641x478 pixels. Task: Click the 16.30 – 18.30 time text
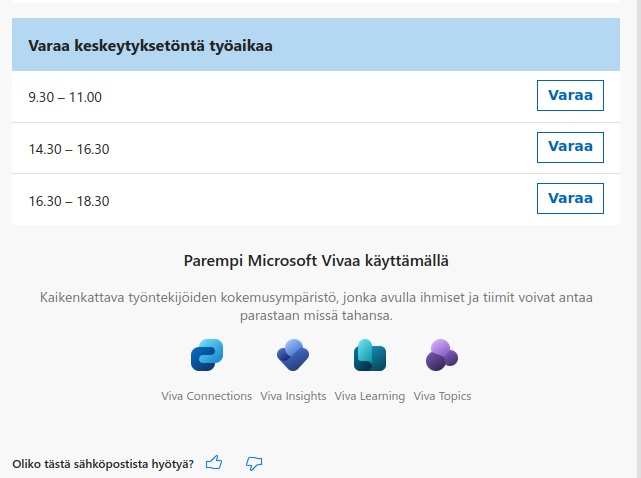(x=69, y=201)
